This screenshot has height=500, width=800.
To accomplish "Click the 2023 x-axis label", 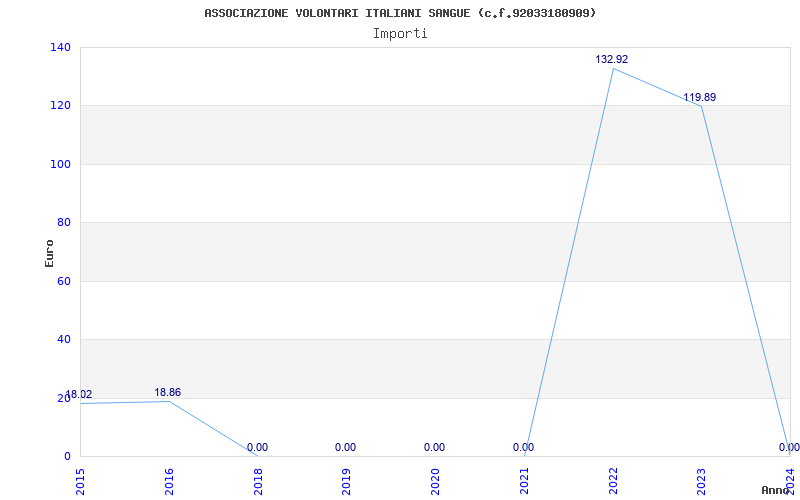I will 702,482.
